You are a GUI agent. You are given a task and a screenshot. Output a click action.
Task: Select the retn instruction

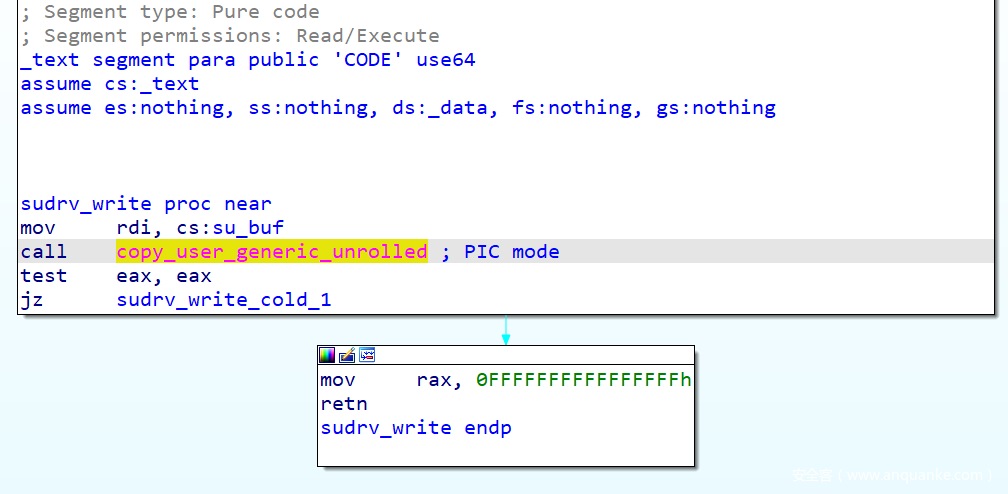coord(344,404)
